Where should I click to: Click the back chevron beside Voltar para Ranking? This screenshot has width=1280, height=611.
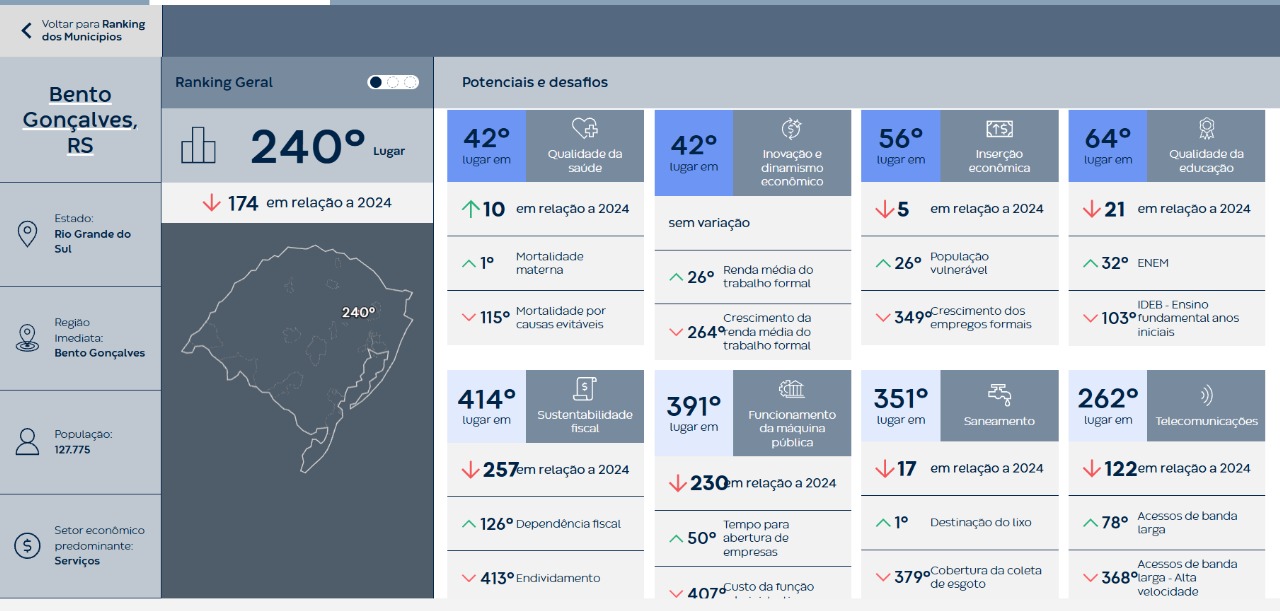26,31
